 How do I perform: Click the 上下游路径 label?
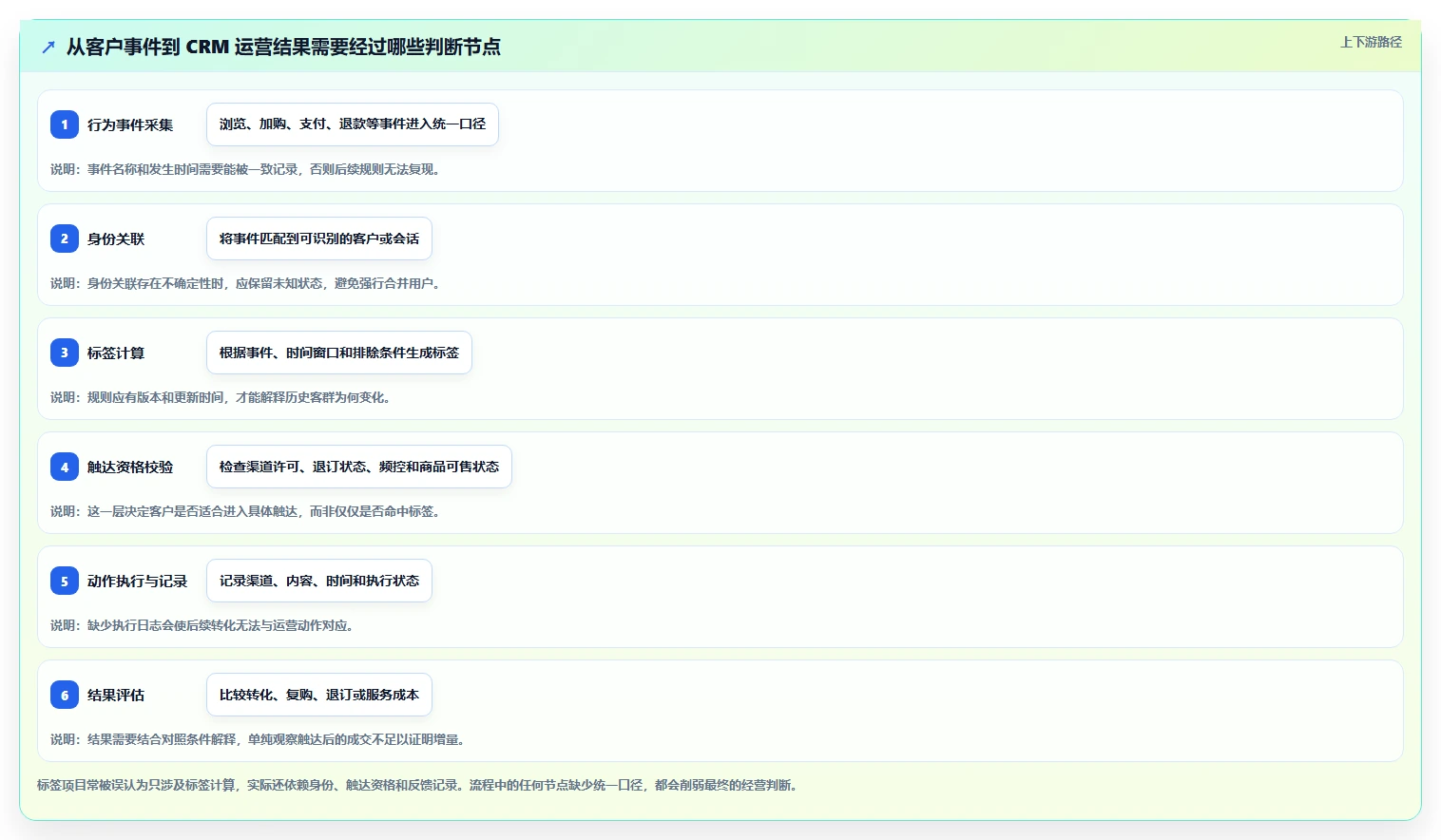pyautogui.click(x=1371, y=42)
